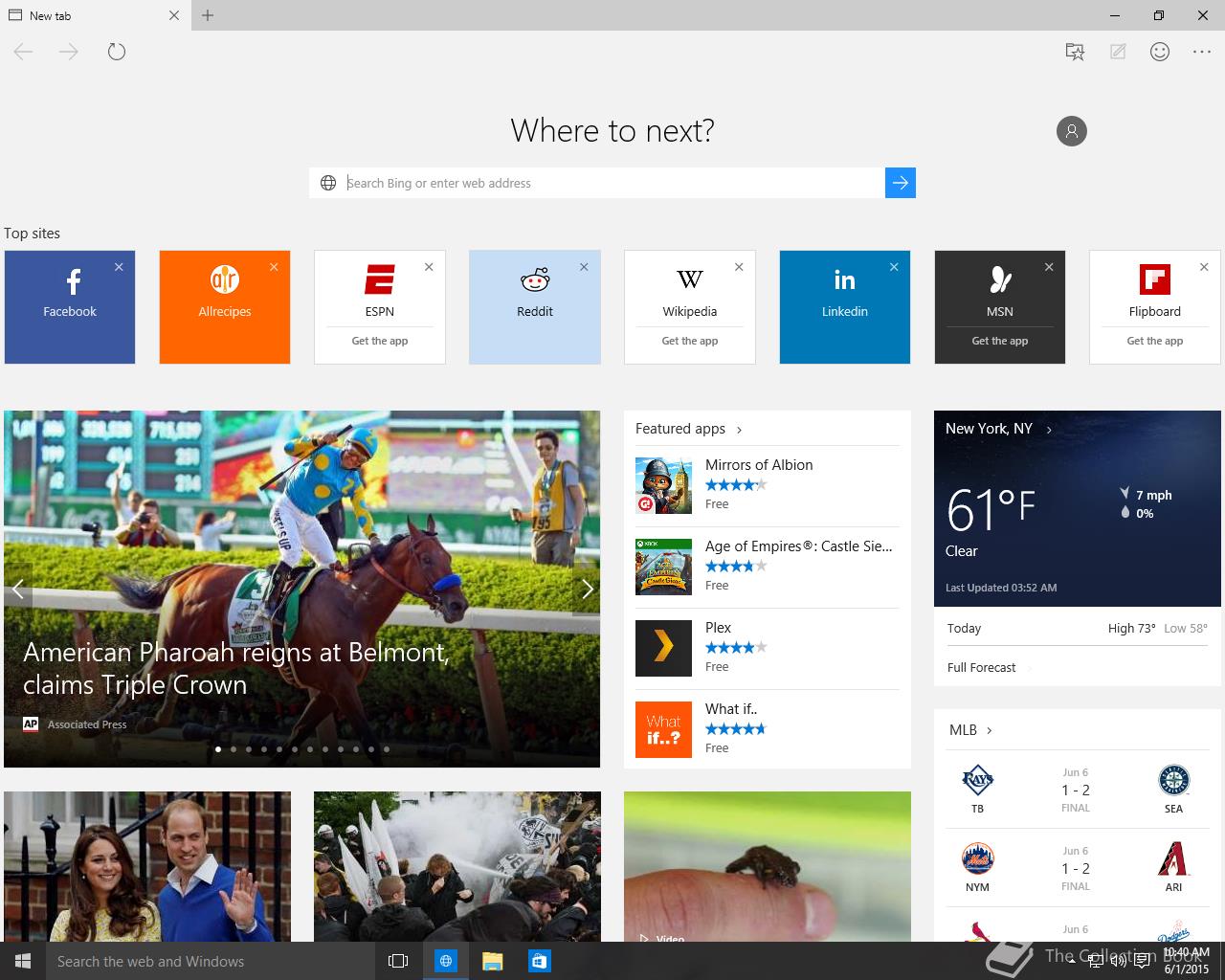This screenshot has height=980, width=1225.
Task: Click Get the app under MSN
Action: 1000,341
